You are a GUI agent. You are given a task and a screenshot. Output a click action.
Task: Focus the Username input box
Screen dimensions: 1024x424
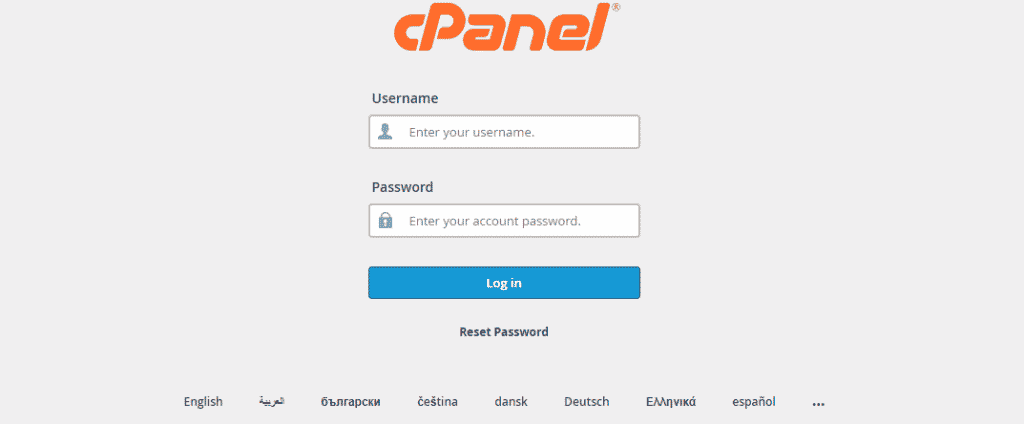coord(504,132)
